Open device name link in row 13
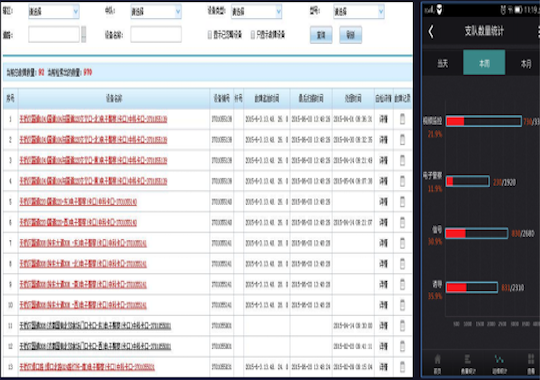The height and width of the screenshot is (380, 540). 87,367
